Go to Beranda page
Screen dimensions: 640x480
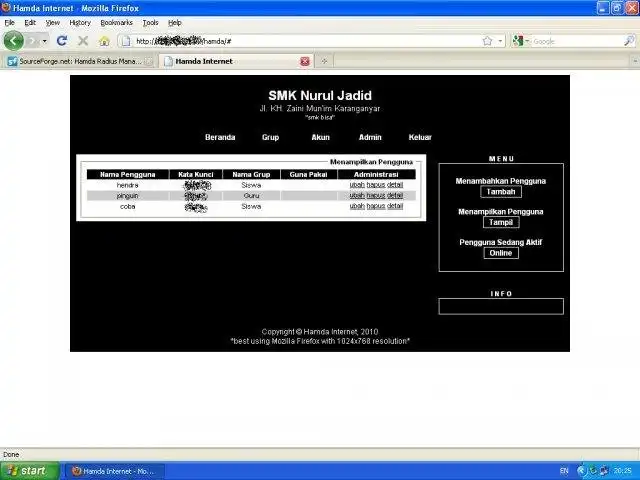pos(220,138)
